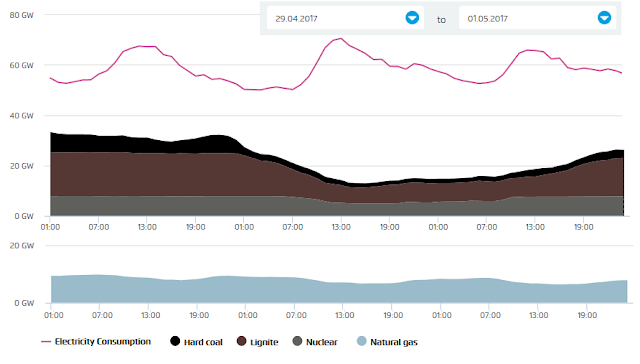Toggle the Hard coal black legend swatch
The image size is (640, 364).
[x=175, y=341]
